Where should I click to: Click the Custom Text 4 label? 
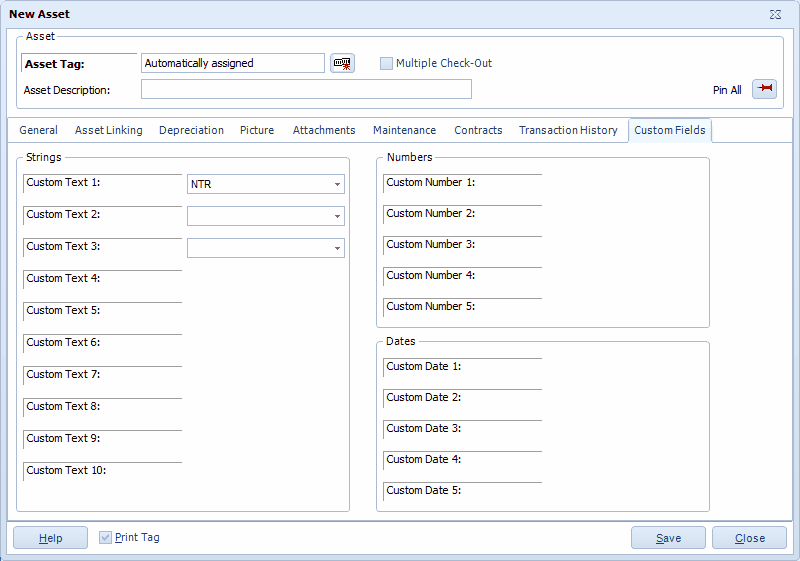click(63, 278)
